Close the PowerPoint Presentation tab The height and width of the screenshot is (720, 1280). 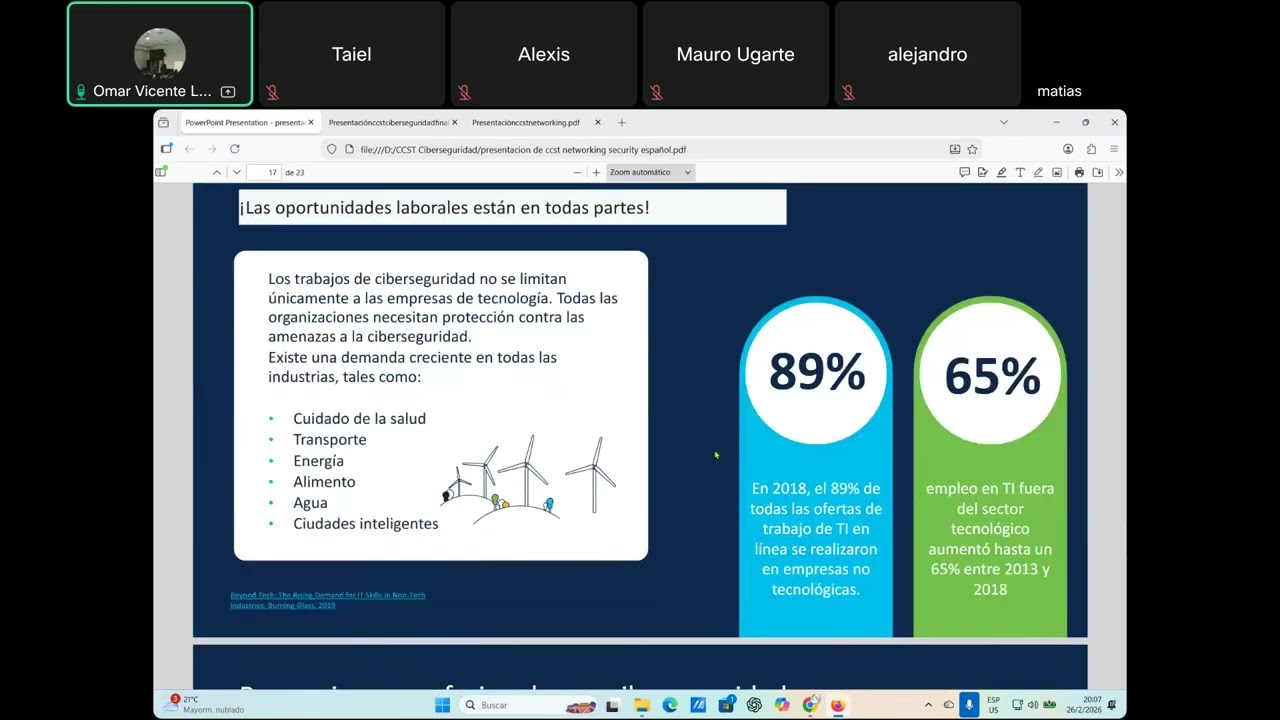tap(311, 123)
